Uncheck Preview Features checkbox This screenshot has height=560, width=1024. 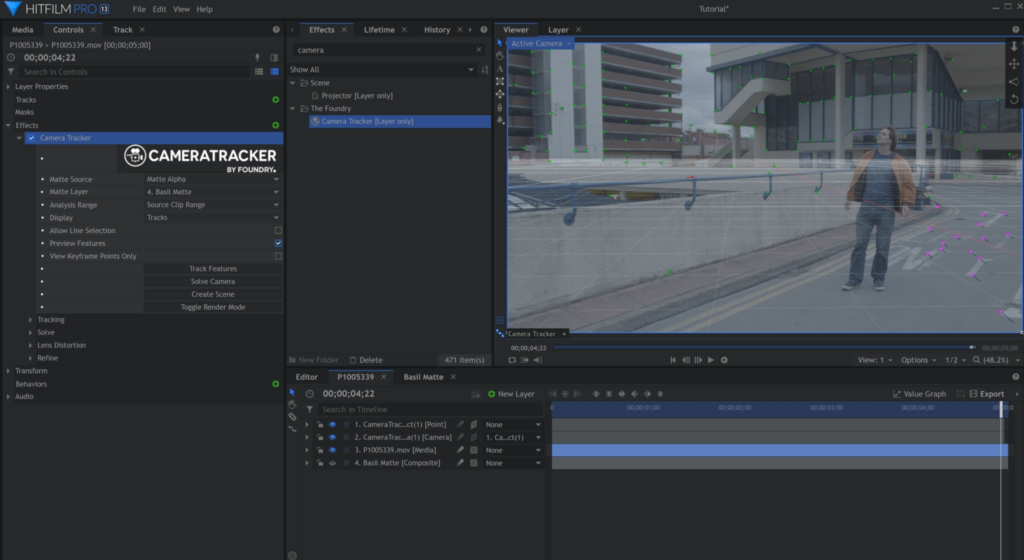coord(278,243)
